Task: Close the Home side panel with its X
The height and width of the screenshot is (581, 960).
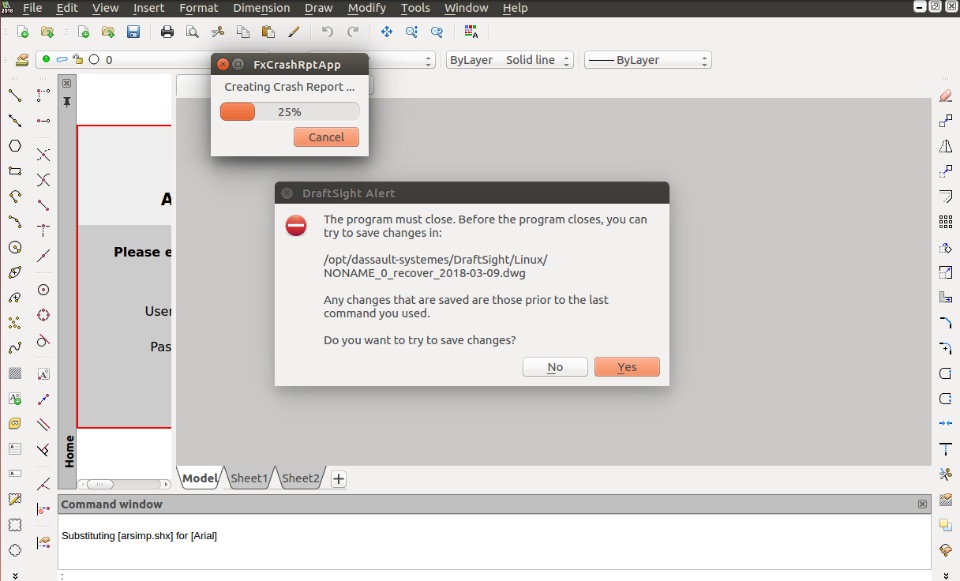Action: pos(67,83)
